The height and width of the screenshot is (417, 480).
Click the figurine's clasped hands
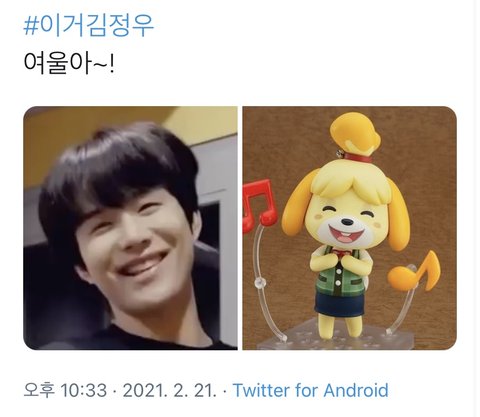click(x=340, y=258)
